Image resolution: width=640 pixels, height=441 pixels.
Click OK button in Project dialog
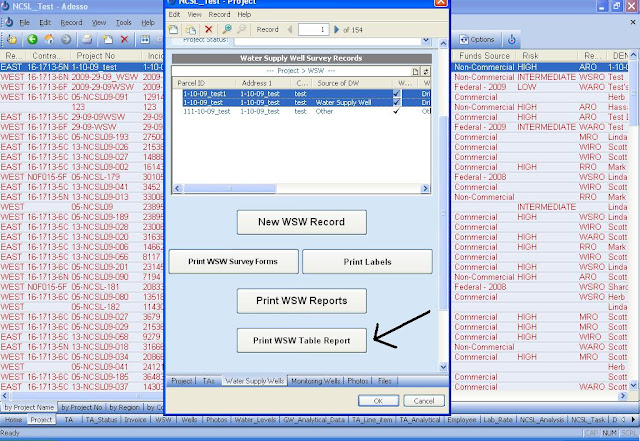[378, 401]
